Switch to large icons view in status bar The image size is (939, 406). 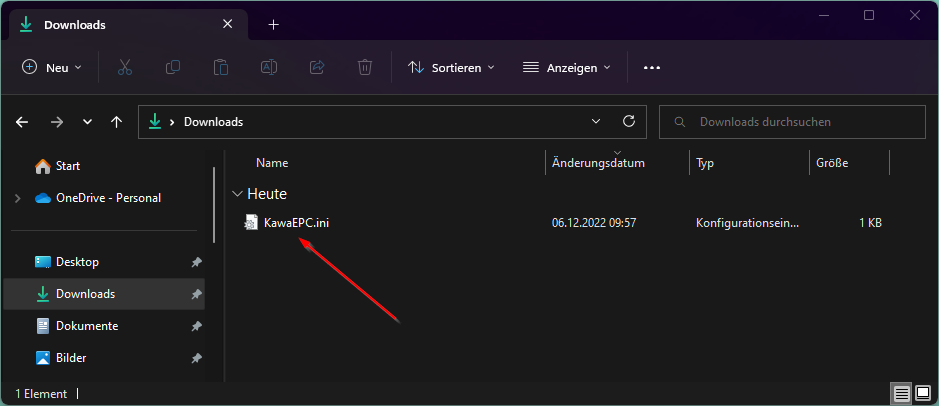tap(922, 393)
